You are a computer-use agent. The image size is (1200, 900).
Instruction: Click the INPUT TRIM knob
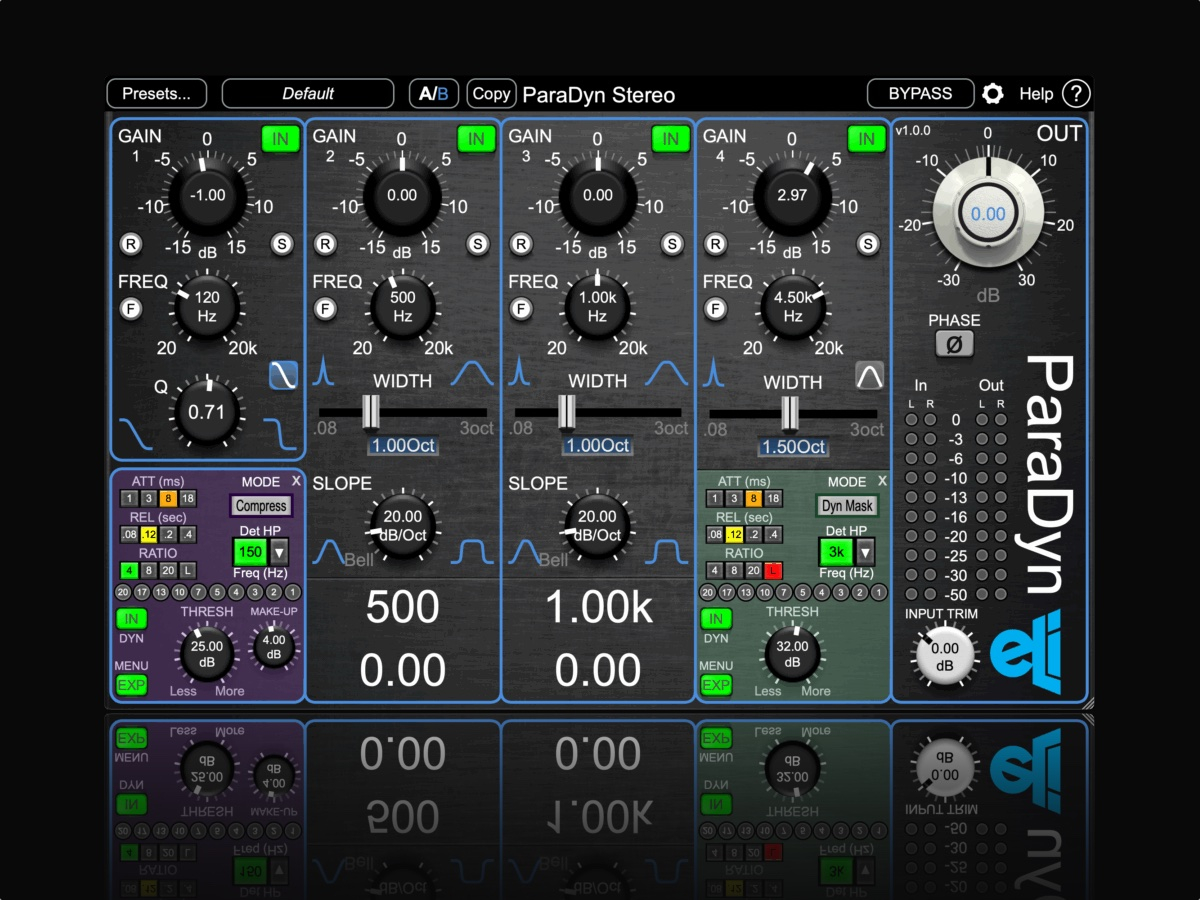(944, 656)
